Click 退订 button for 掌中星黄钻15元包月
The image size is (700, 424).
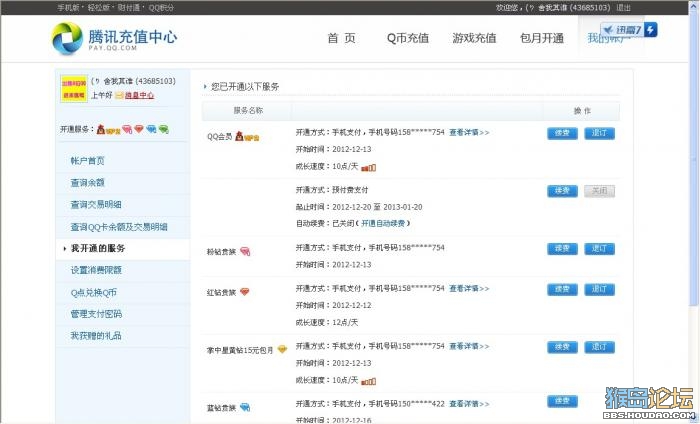(600, 347)
